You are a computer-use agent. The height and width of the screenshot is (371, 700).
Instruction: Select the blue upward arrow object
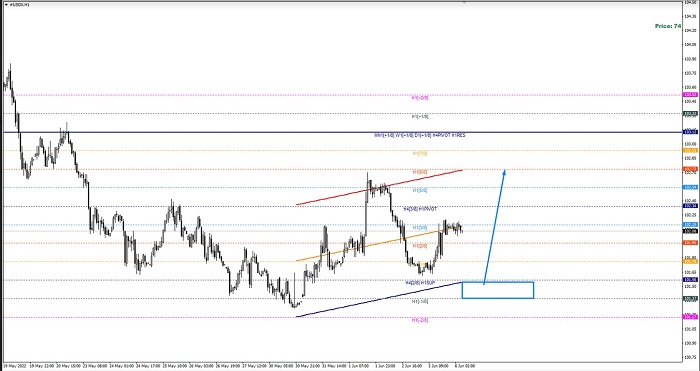(x=495, y=227)
